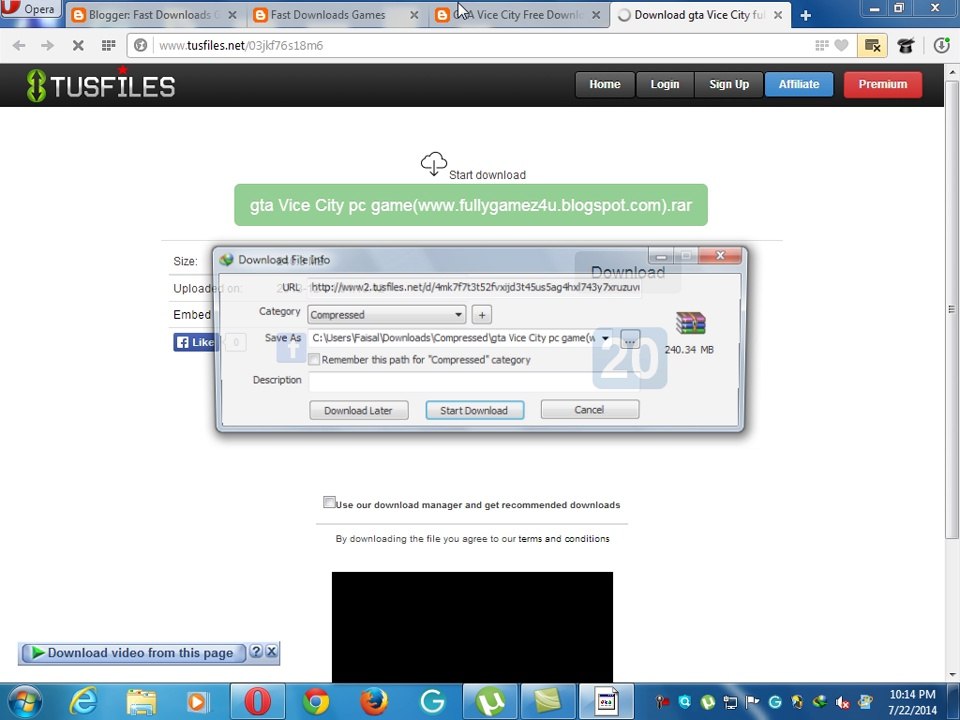This screenshot has height=720, width=960.
Task: Click the volume muted tray icon
Action: tap(842, 702)
